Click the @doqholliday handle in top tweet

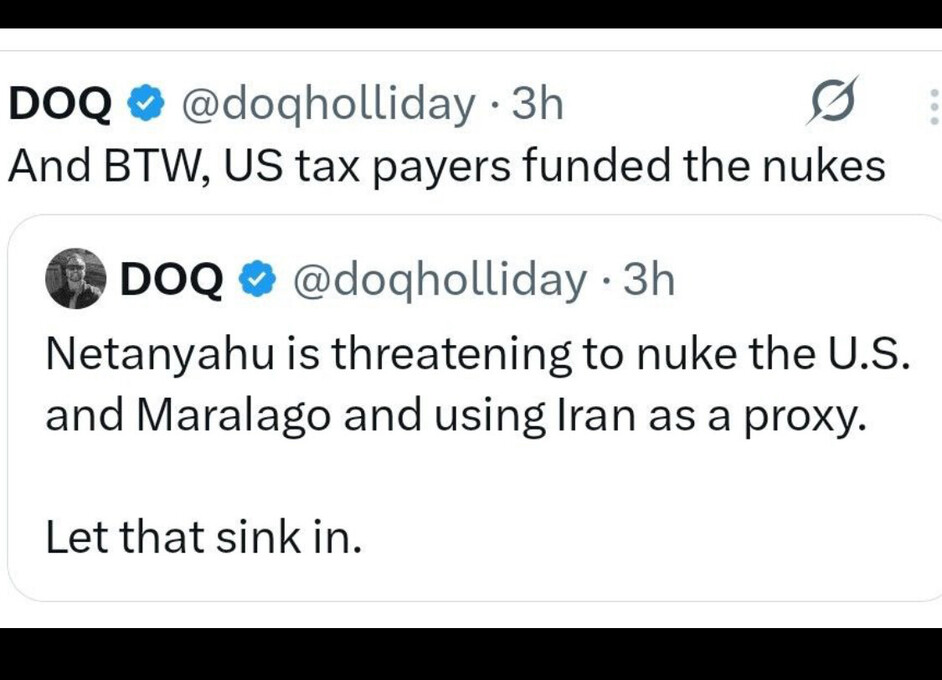[325, 104]
